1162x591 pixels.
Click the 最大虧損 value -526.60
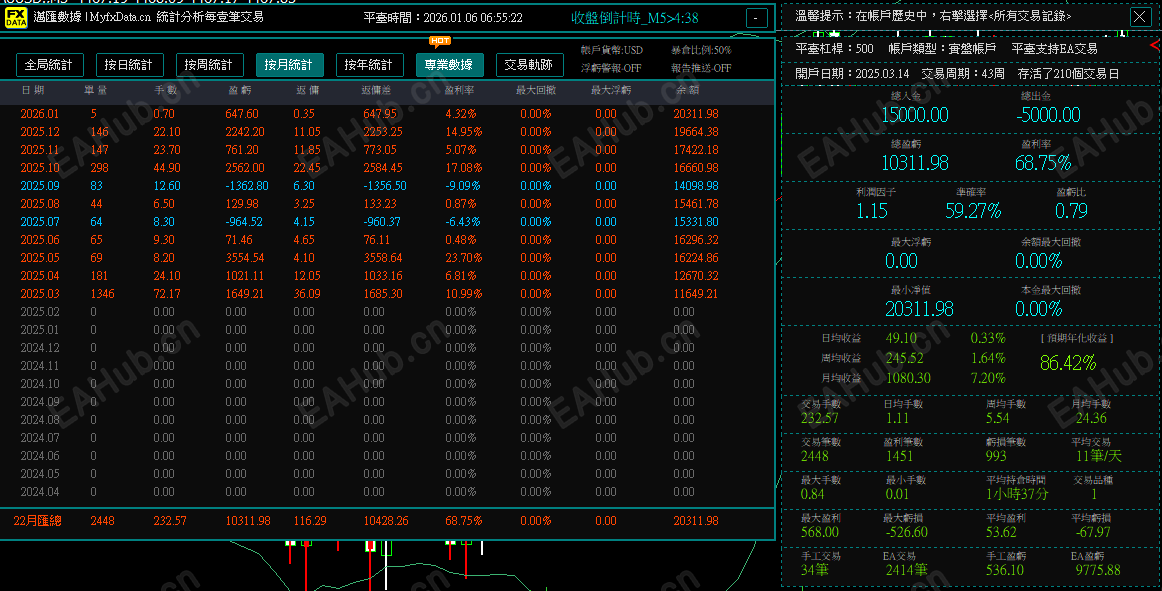point(905,532)
